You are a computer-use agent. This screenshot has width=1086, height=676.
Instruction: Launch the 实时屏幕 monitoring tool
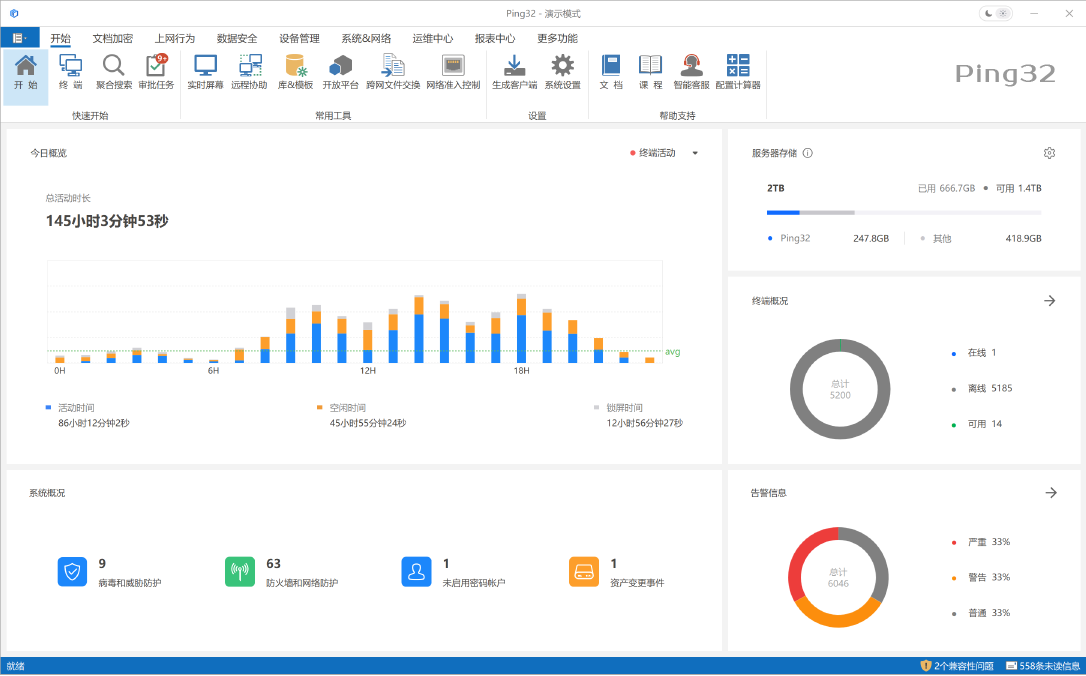tap(205, 70)
